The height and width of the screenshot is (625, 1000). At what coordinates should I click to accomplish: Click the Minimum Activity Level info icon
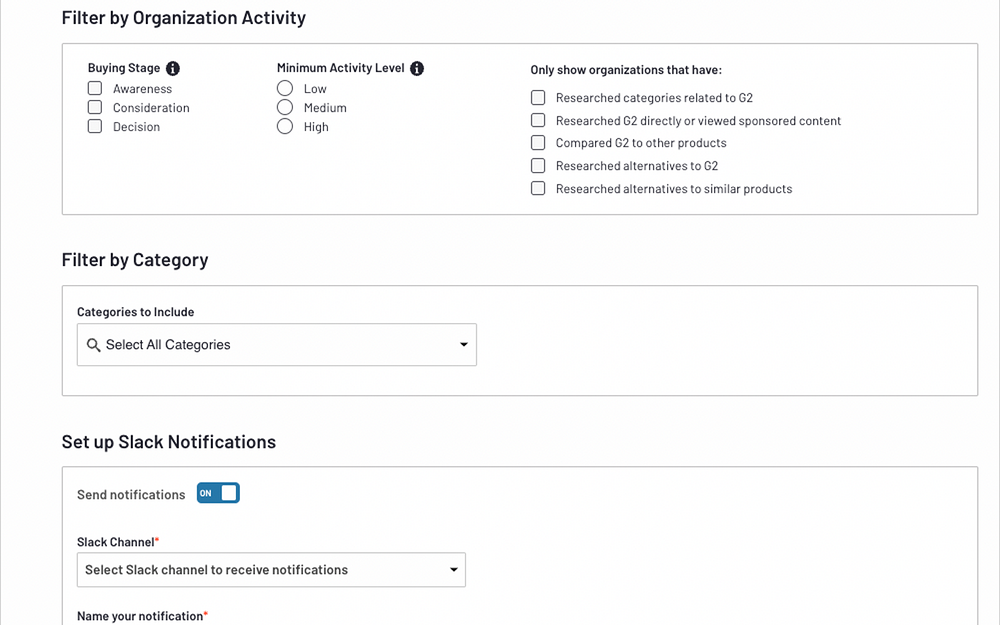pos(417,69)
